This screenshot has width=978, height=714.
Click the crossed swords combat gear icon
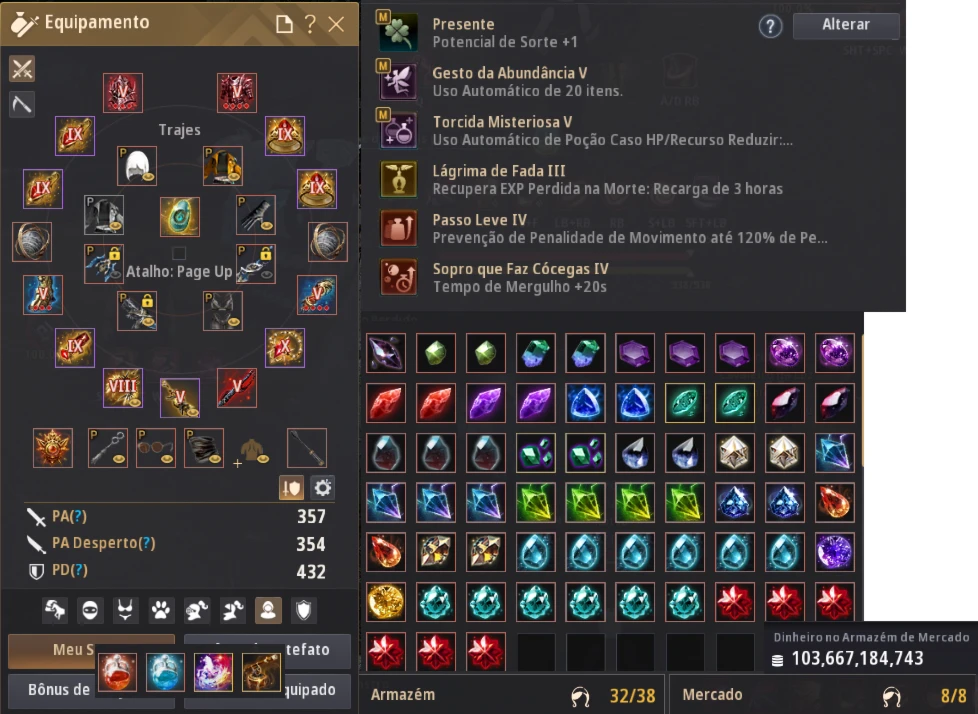click(22, 69)
